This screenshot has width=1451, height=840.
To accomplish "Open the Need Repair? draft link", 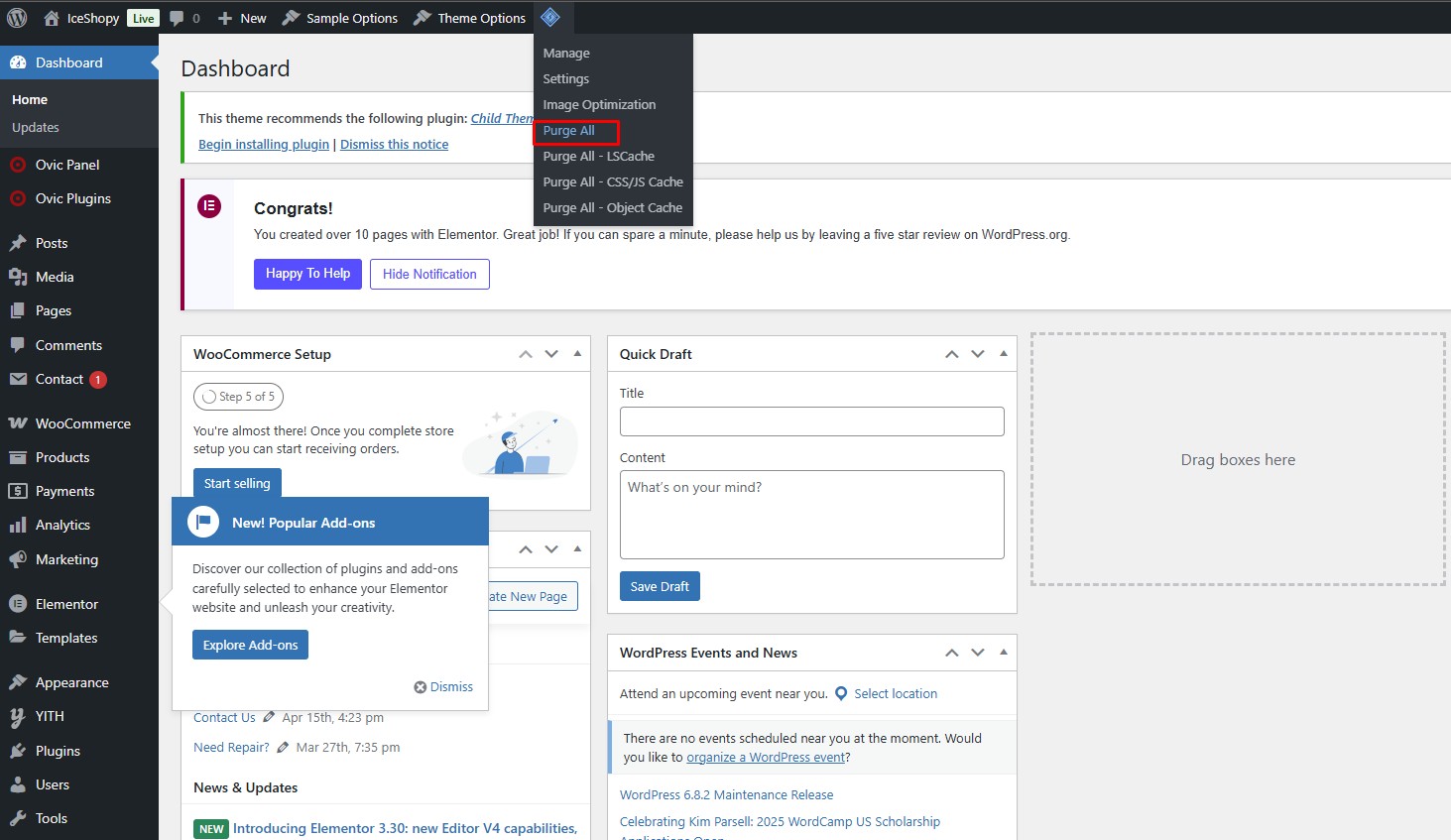I will 231,747.
